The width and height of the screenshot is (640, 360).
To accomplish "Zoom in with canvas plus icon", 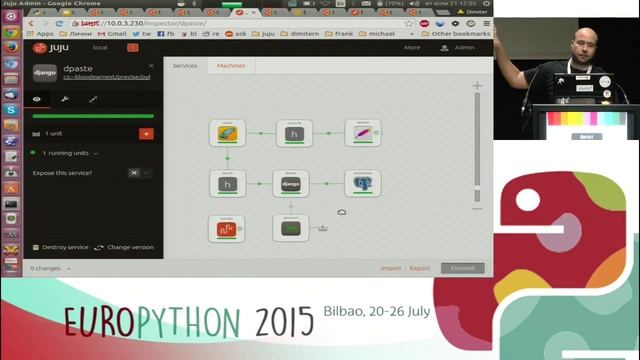I will [477, 85].
